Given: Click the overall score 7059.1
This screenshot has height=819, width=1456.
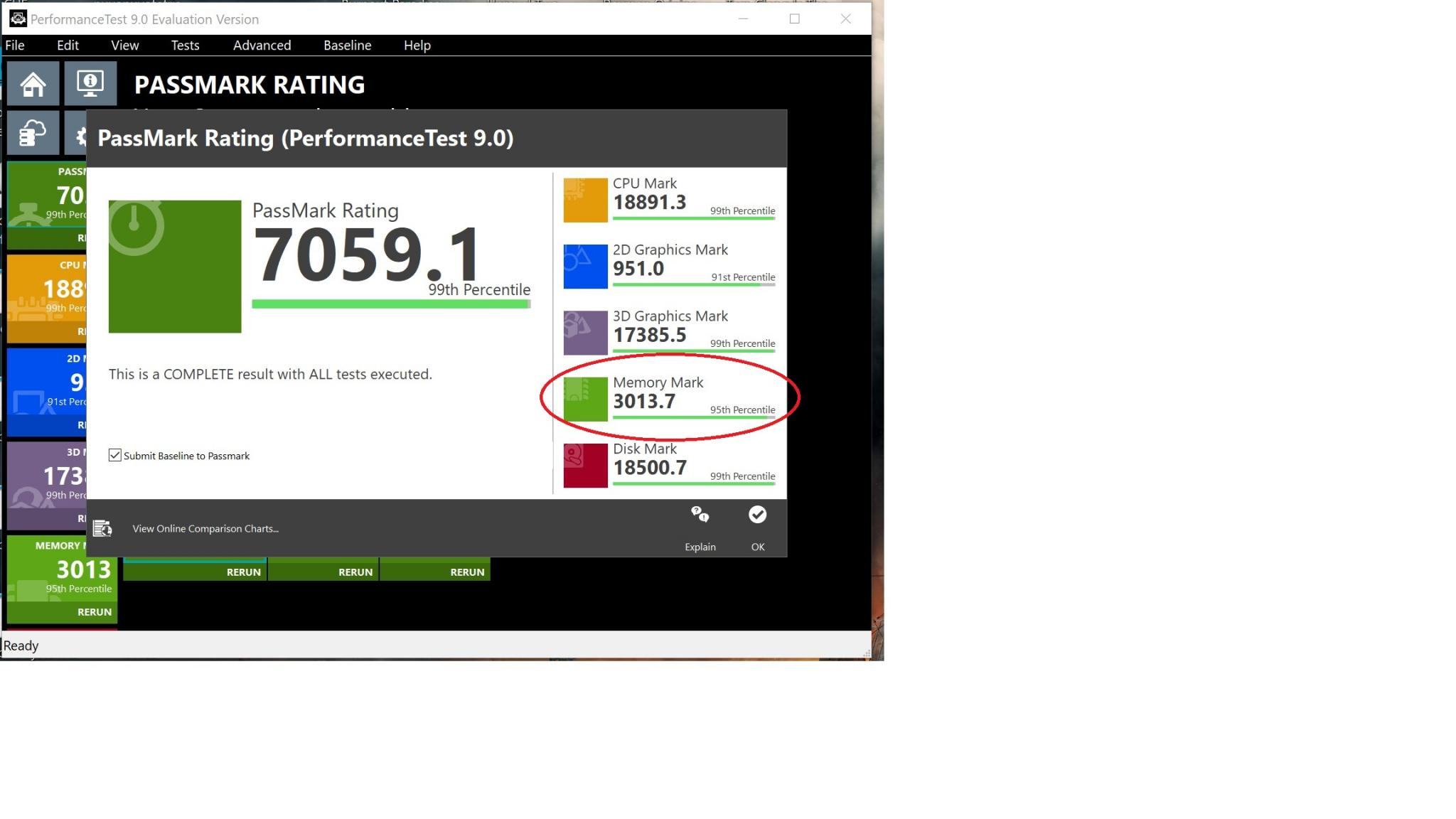Looking at the screenshot, I should 367,255.
